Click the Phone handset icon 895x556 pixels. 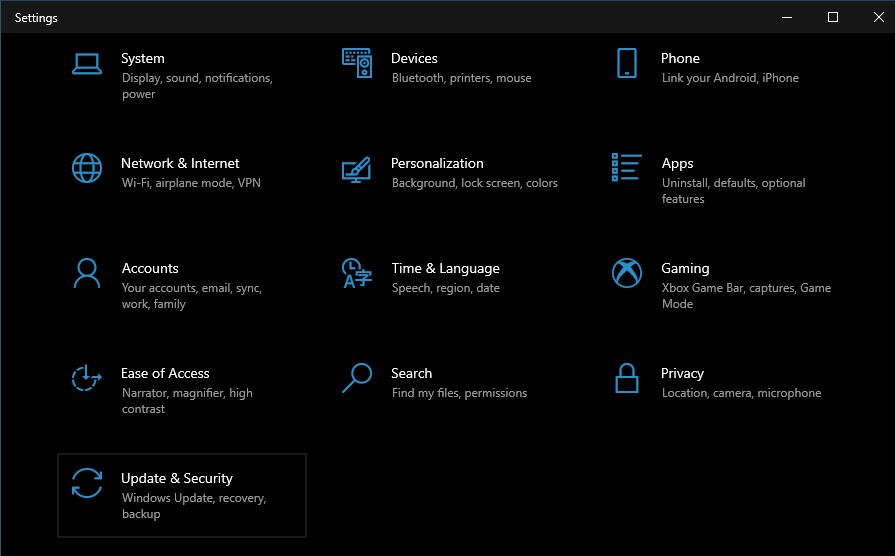click(627, 63)
